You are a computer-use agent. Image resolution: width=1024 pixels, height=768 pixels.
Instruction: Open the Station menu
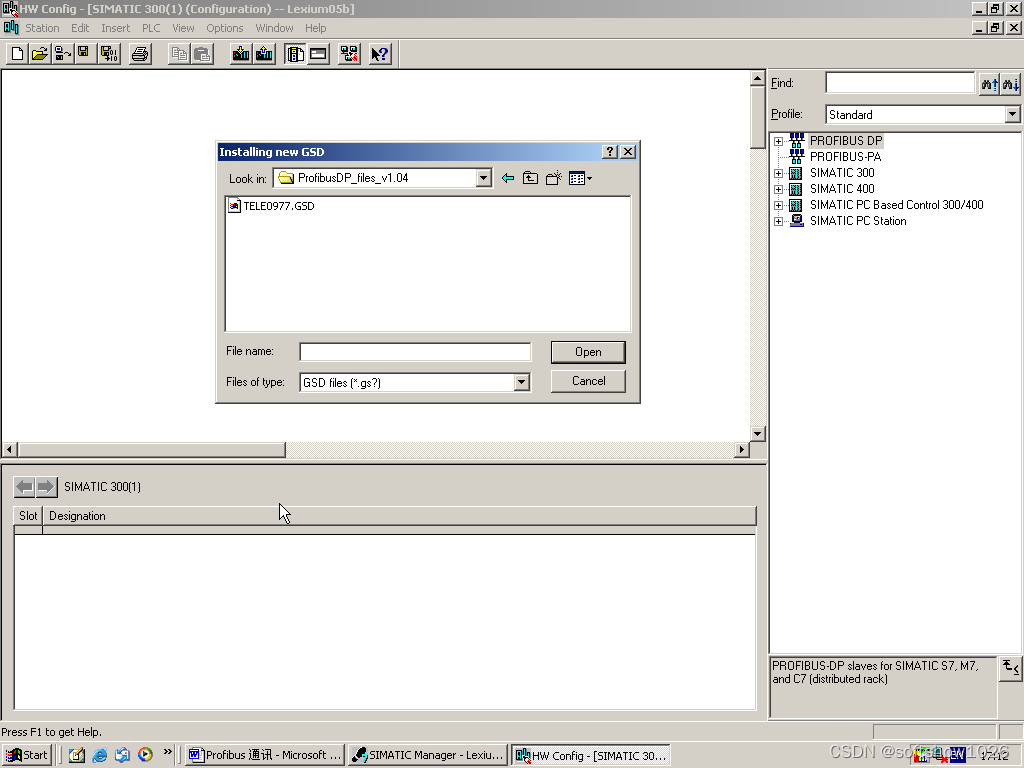[x=42, y=28]
